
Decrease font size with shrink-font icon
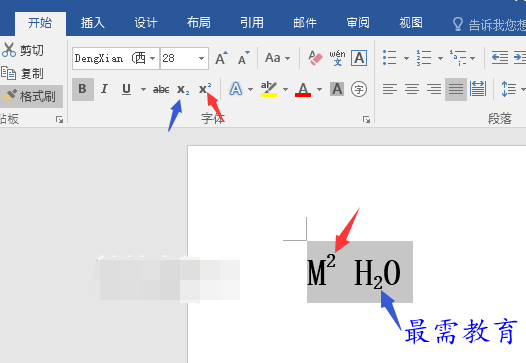[x=244, y=58]
